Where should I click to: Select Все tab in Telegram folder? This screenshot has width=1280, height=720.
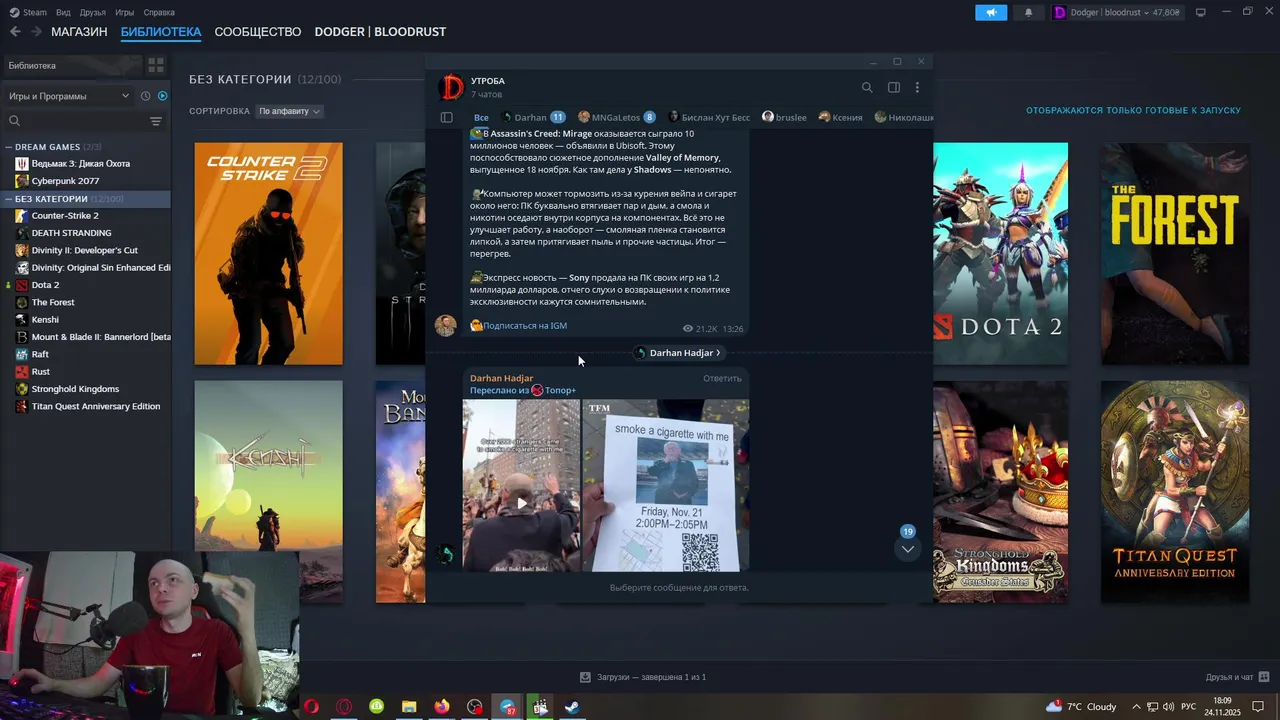click(481, 117)
